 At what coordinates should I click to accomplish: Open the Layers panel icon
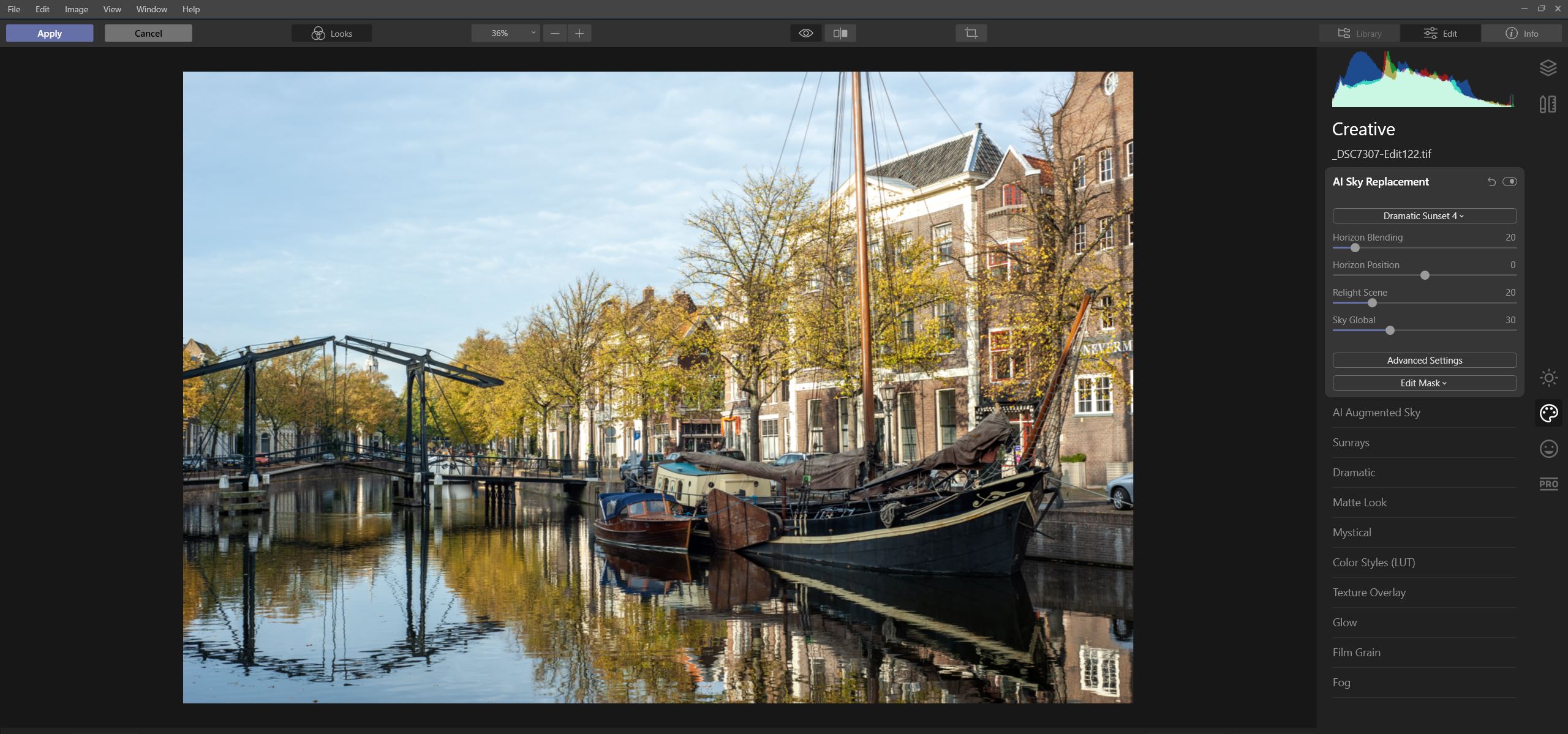[1549, 67]
